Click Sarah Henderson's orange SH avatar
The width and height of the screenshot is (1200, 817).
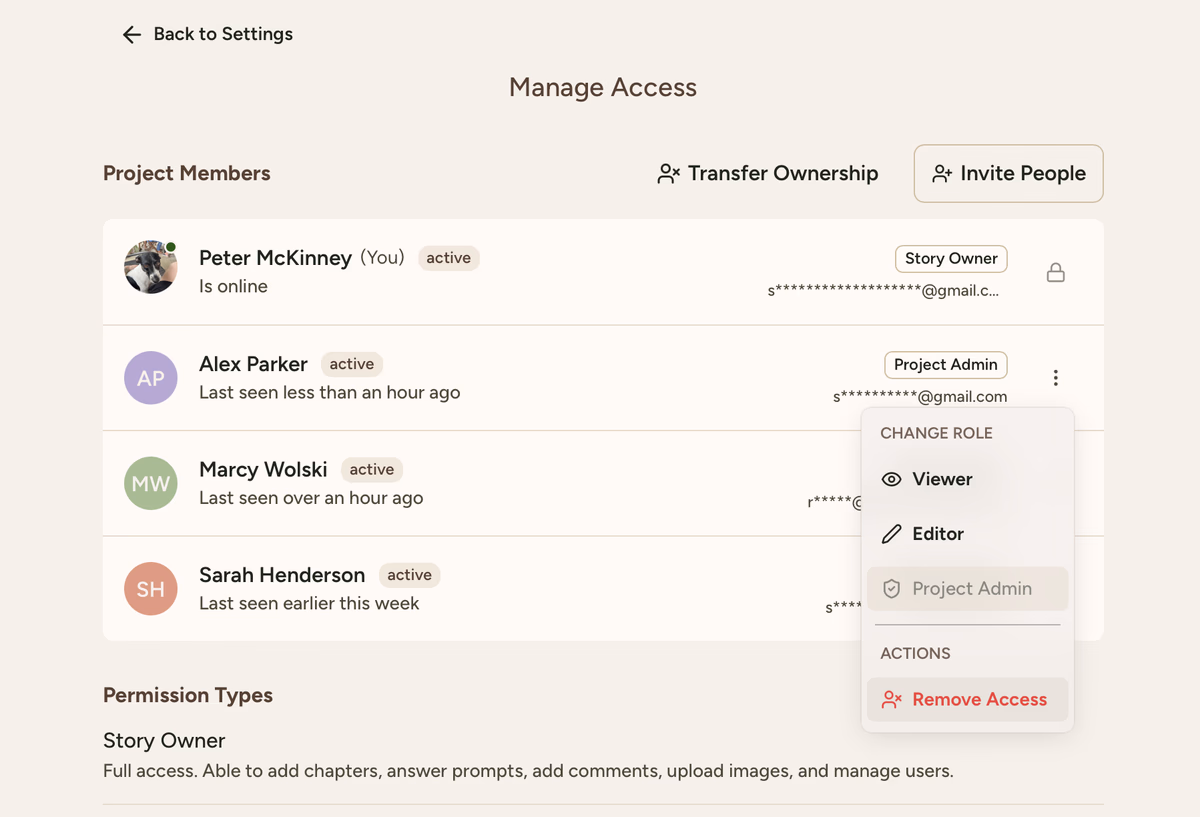pyautogui.click(x=151, y=589)
